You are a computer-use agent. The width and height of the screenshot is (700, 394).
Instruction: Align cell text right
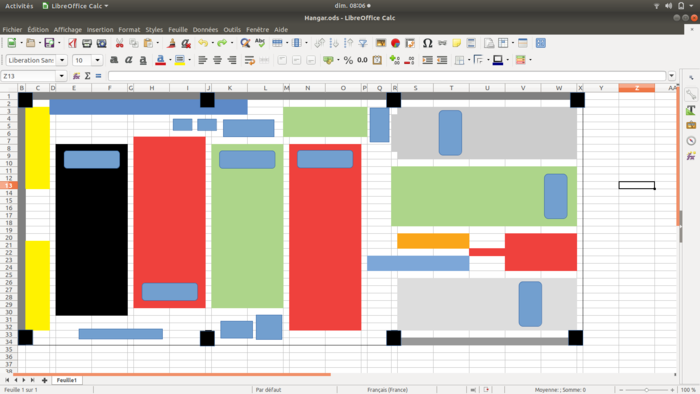coord(232,60)
